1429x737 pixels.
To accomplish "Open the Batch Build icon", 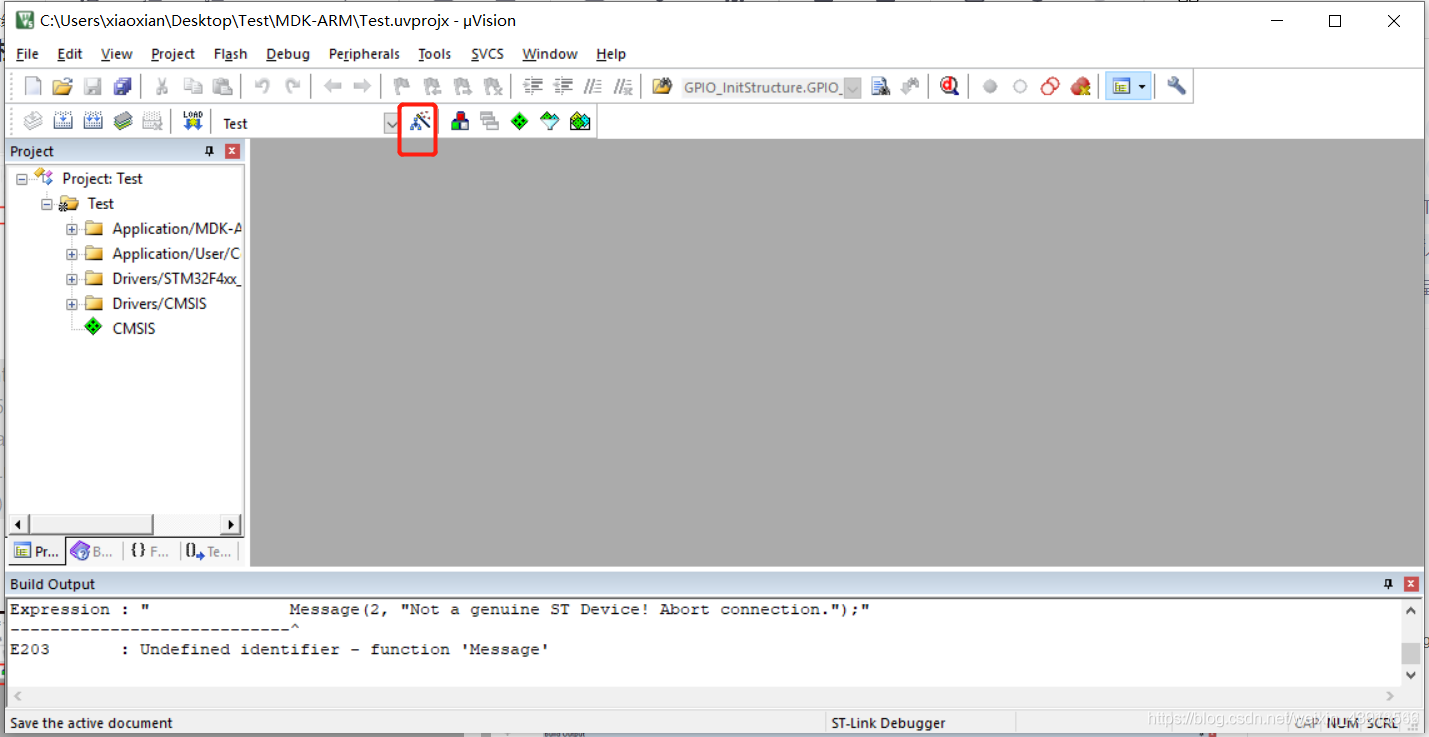I will (123, 122).
